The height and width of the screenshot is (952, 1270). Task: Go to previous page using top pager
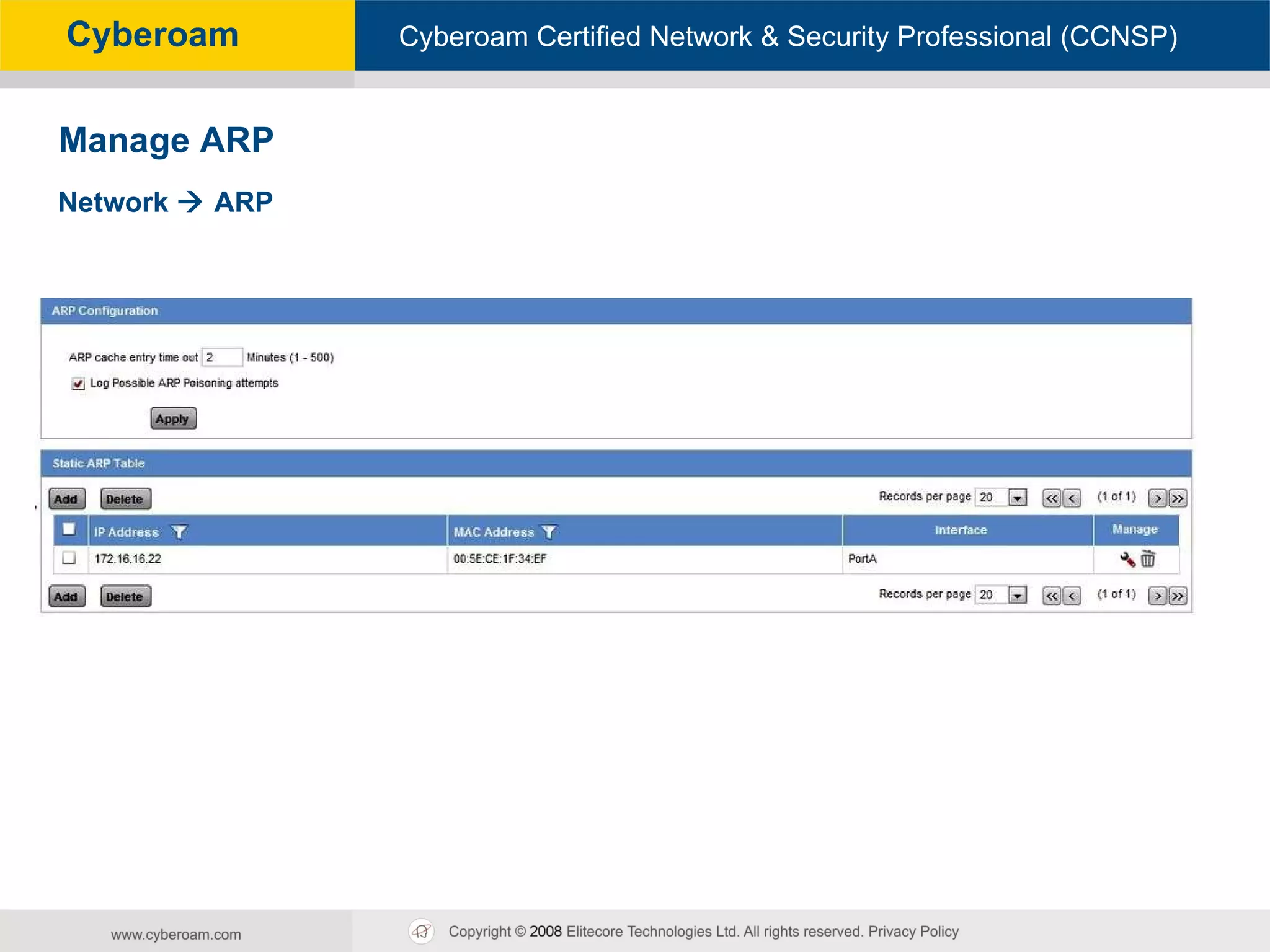[x=1072, y=498]
